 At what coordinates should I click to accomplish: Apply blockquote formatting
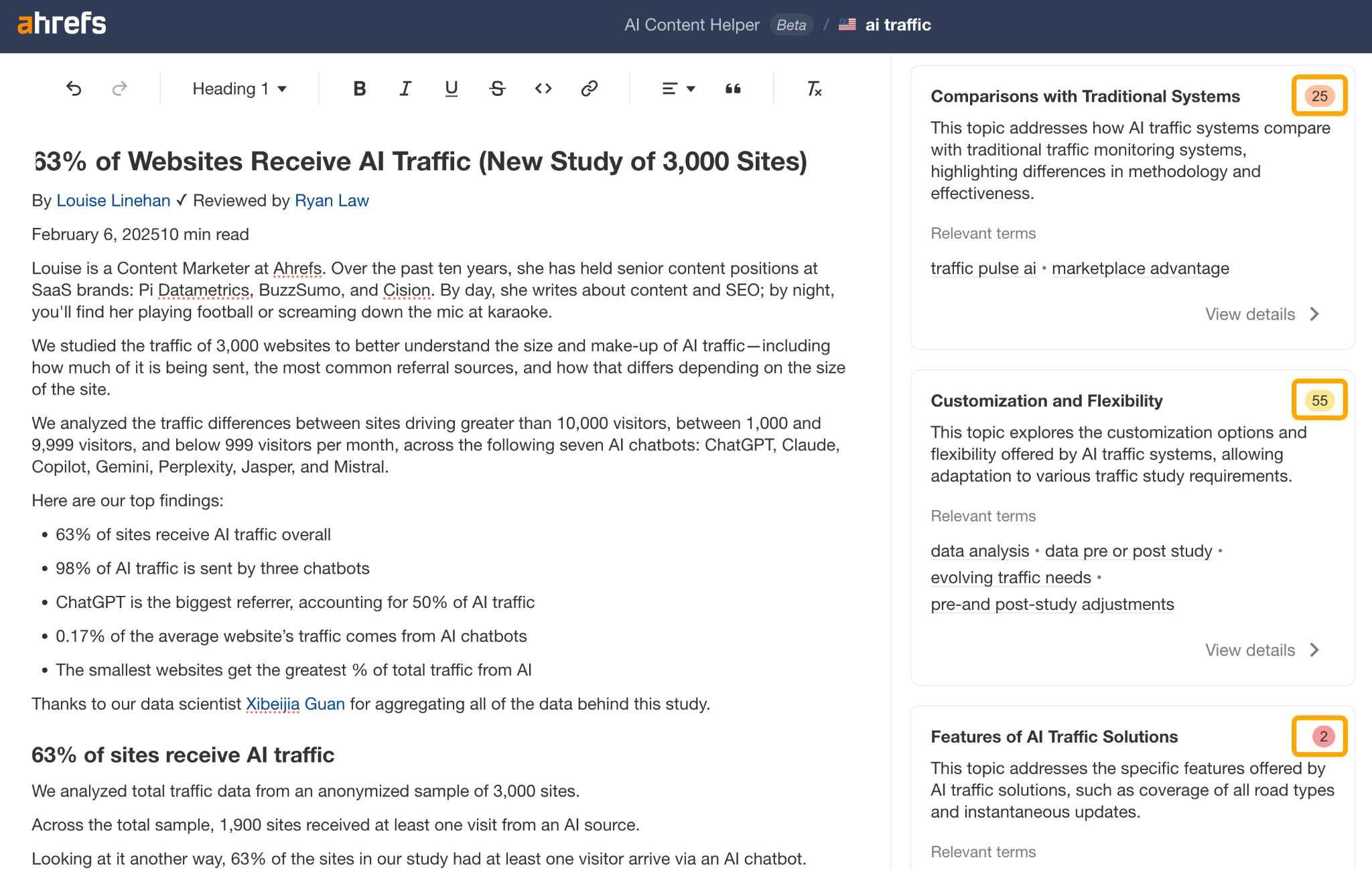733,88
